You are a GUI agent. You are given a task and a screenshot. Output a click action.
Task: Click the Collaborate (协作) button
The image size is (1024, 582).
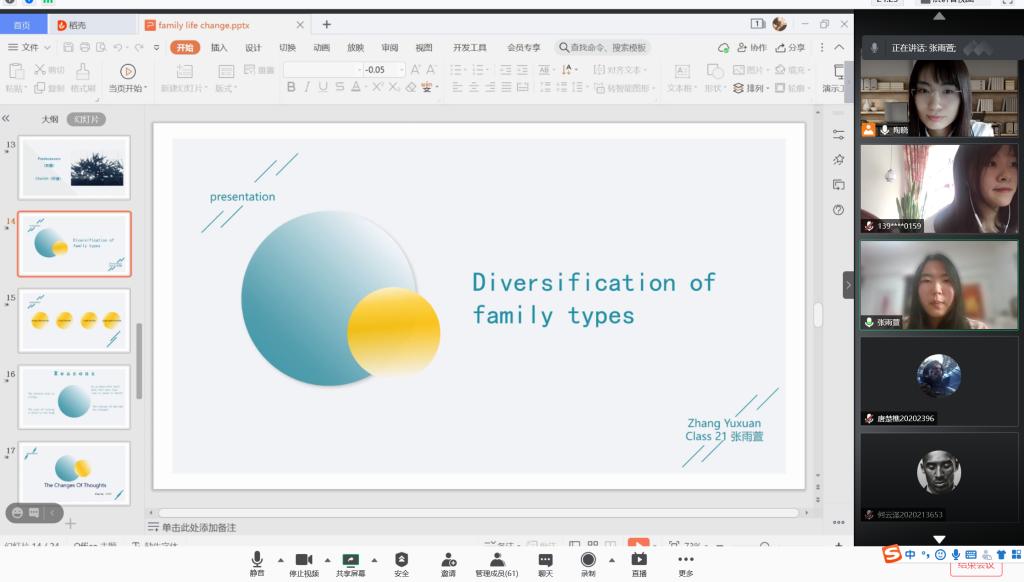coord(752,48)
